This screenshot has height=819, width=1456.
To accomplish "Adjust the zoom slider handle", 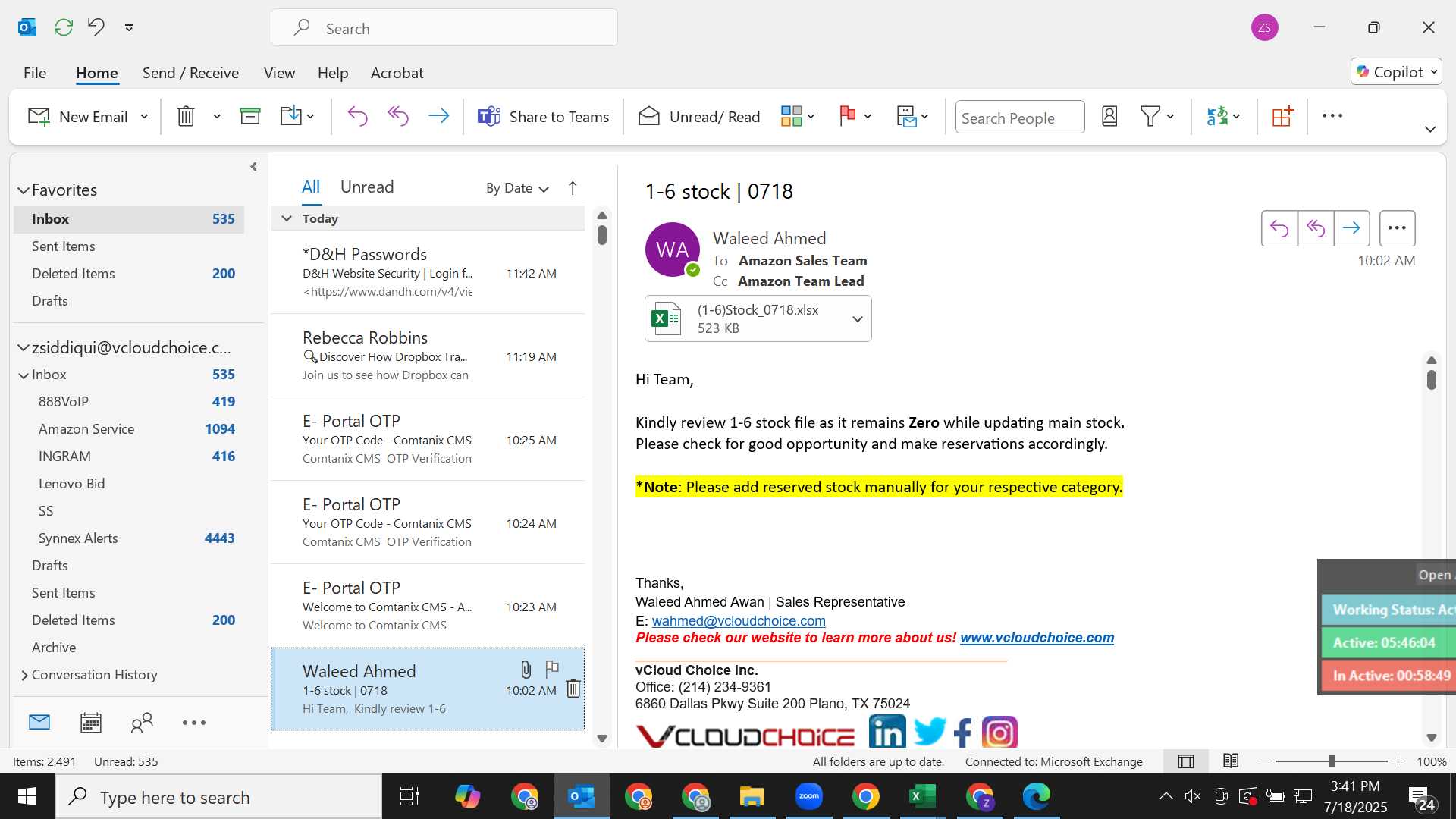I will pos(1331,761).
